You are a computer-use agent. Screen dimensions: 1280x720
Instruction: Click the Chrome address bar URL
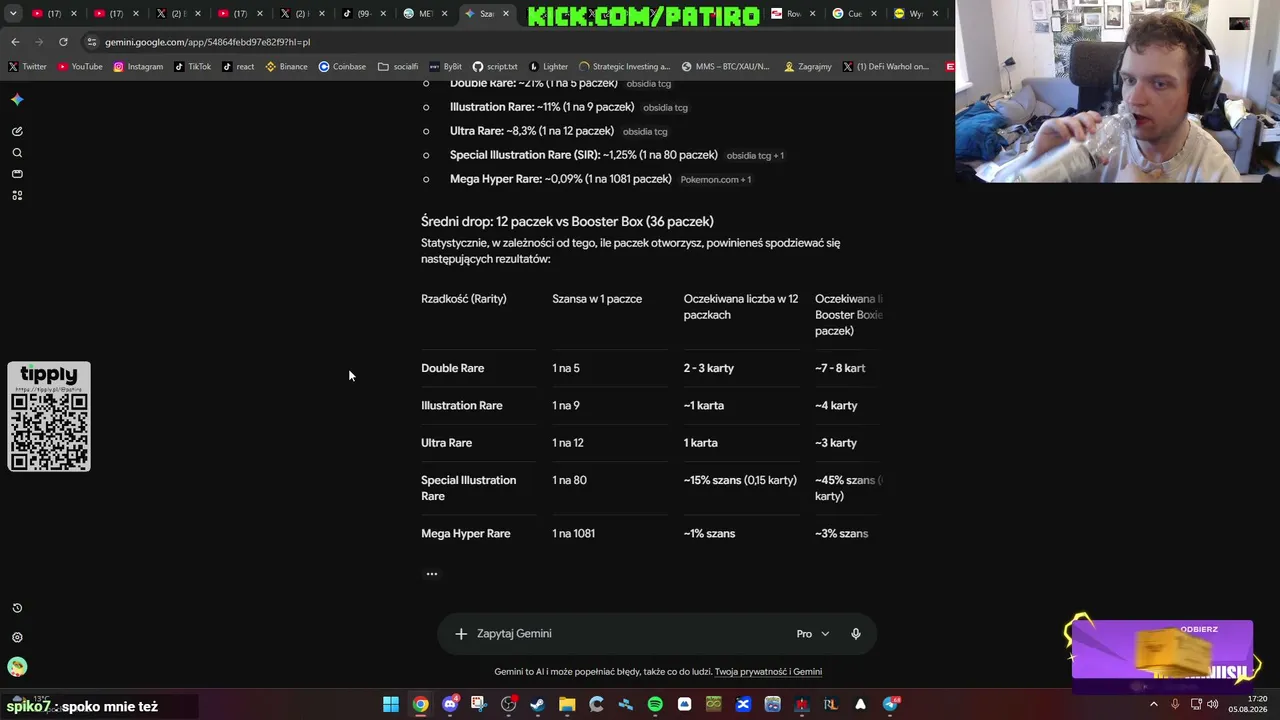[208, 42]
